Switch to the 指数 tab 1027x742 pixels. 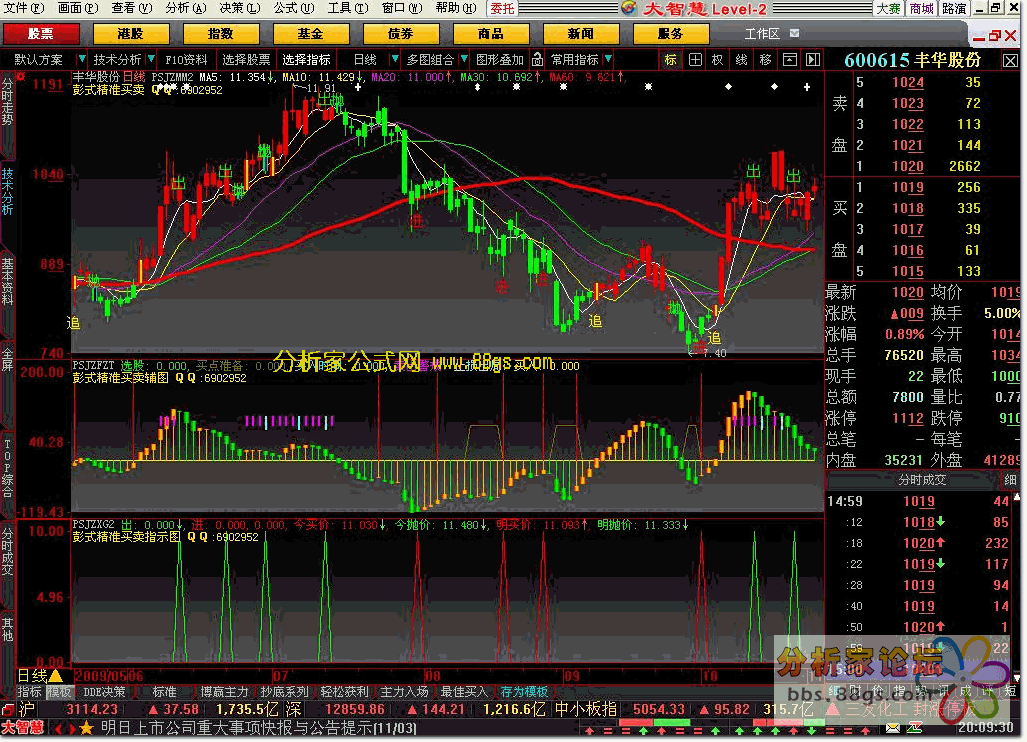pos(221,33)
